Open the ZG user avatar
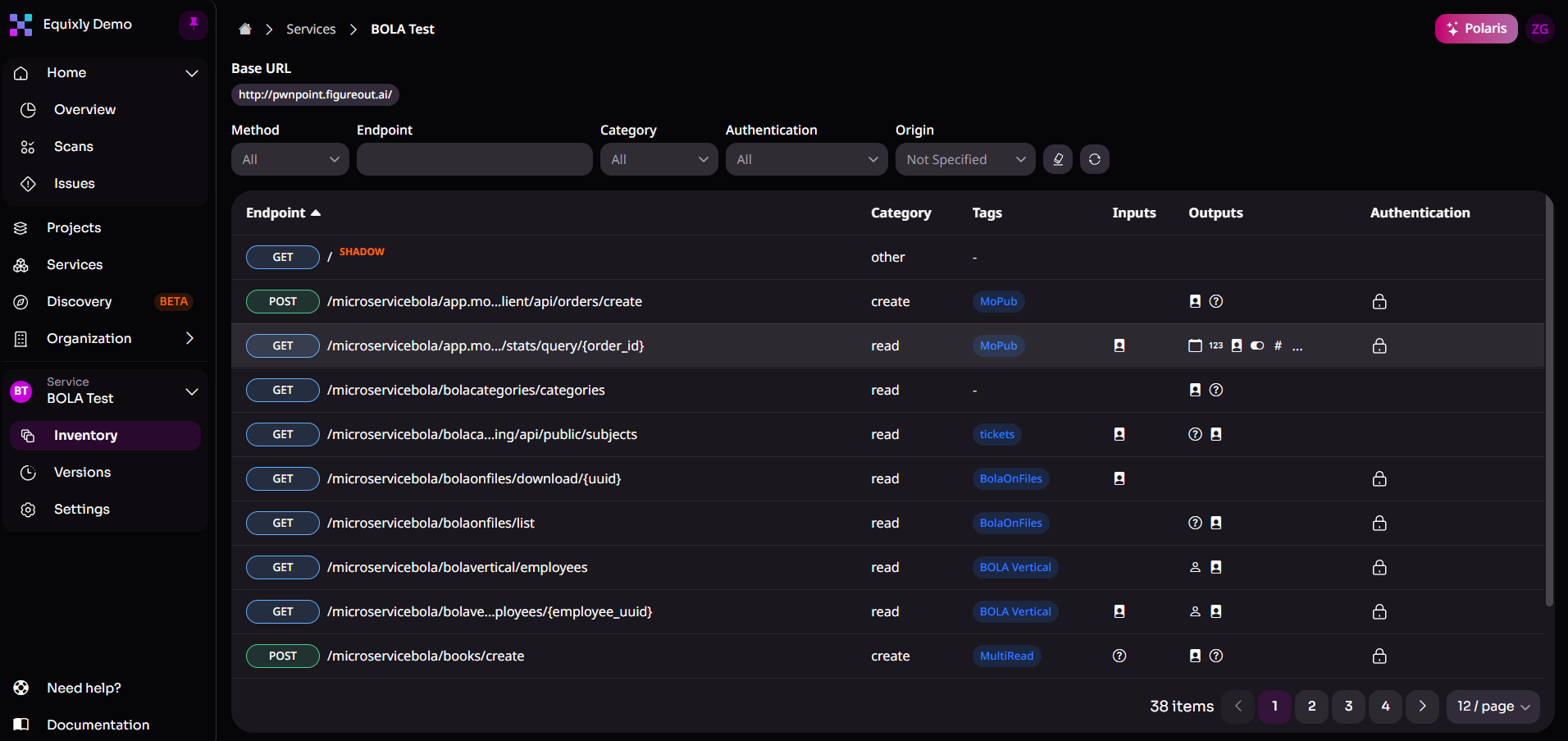 [1540, 29]
